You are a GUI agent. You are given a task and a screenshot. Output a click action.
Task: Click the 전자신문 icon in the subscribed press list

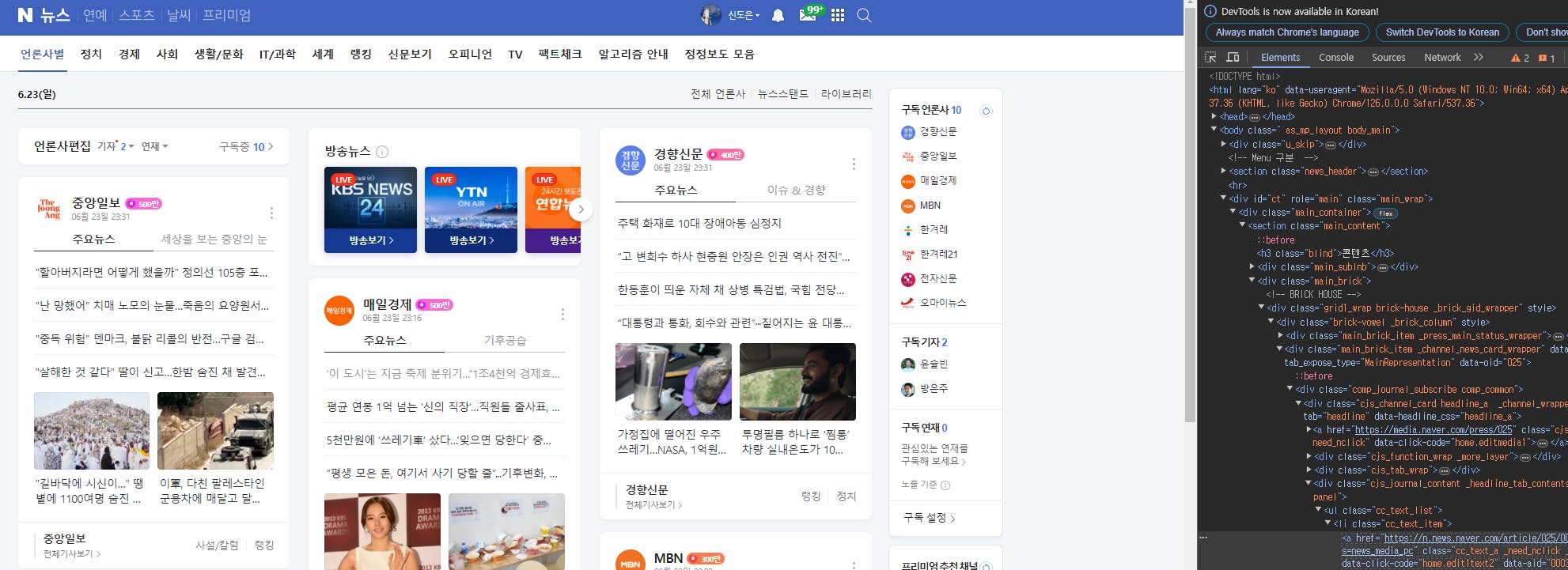pos(908,279)
